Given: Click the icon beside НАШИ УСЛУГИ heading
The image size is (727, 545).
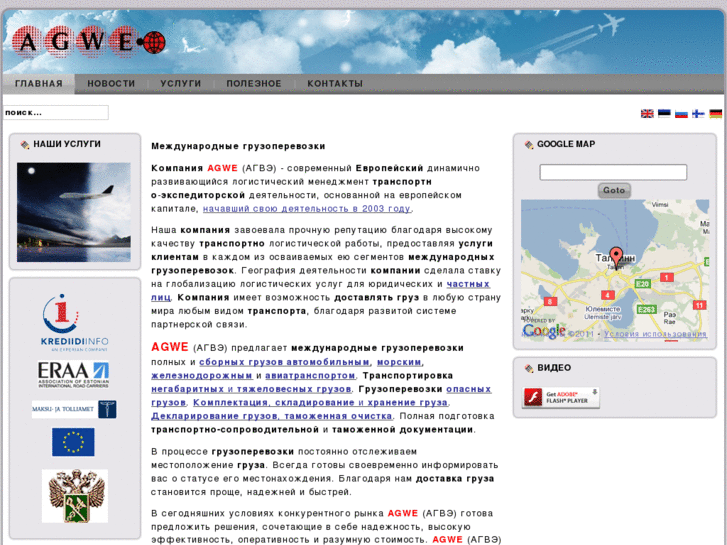Looking at the screenshot, I should tap(25, 145).
